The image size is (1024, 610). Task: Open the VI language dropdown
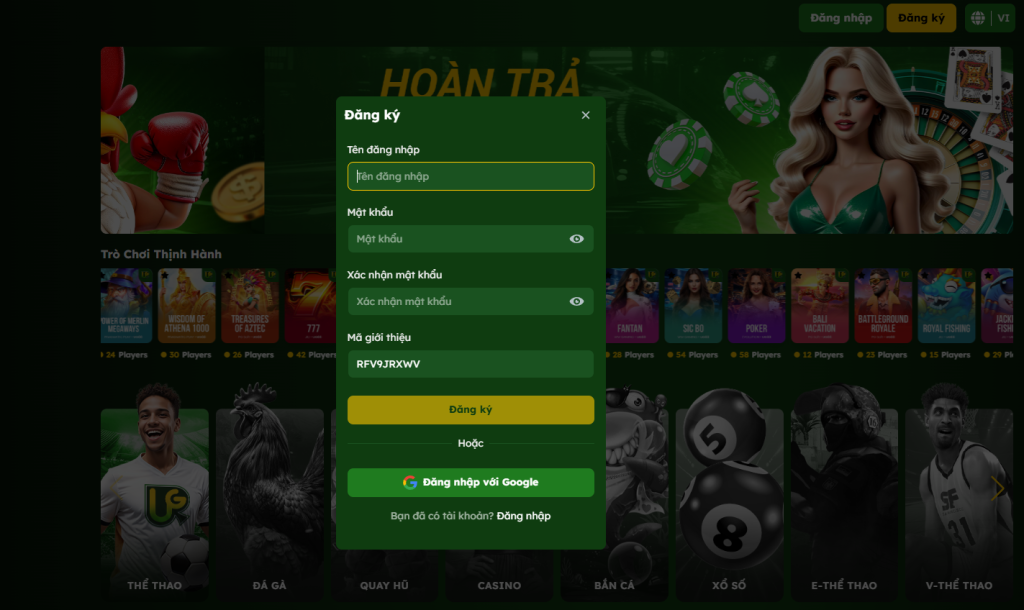click(1003, 18)
